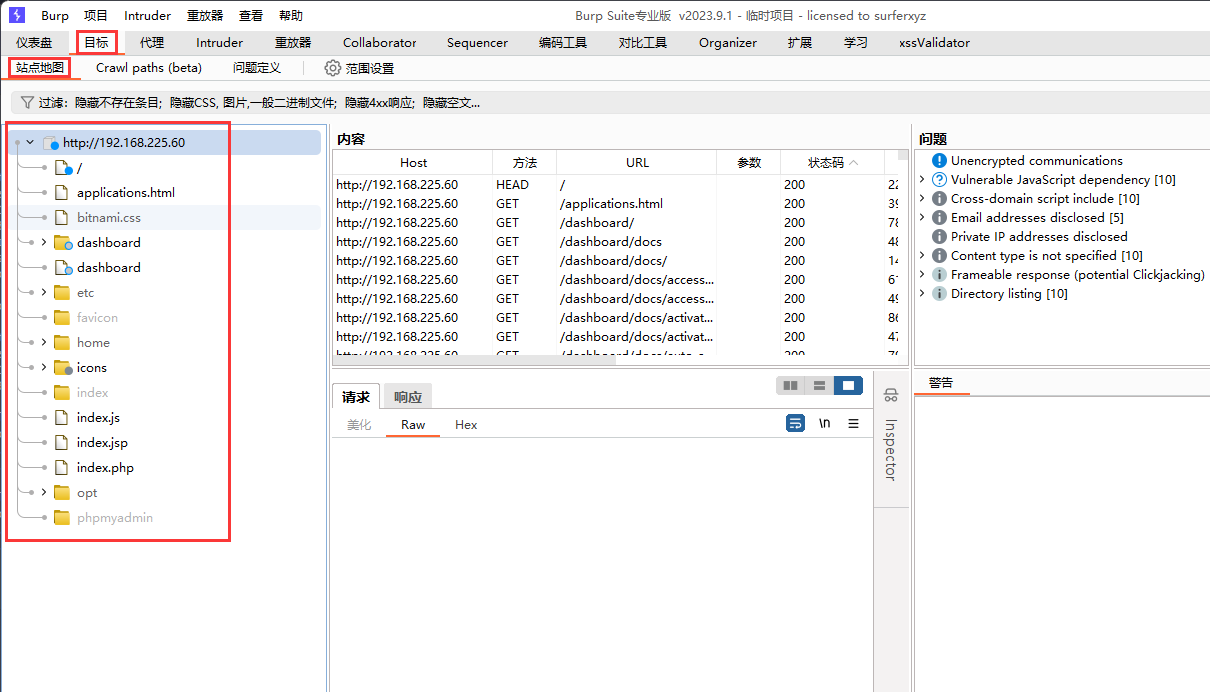Click the folder icon for home
This screenshot has height=692, width=1210.
point(62,343)
